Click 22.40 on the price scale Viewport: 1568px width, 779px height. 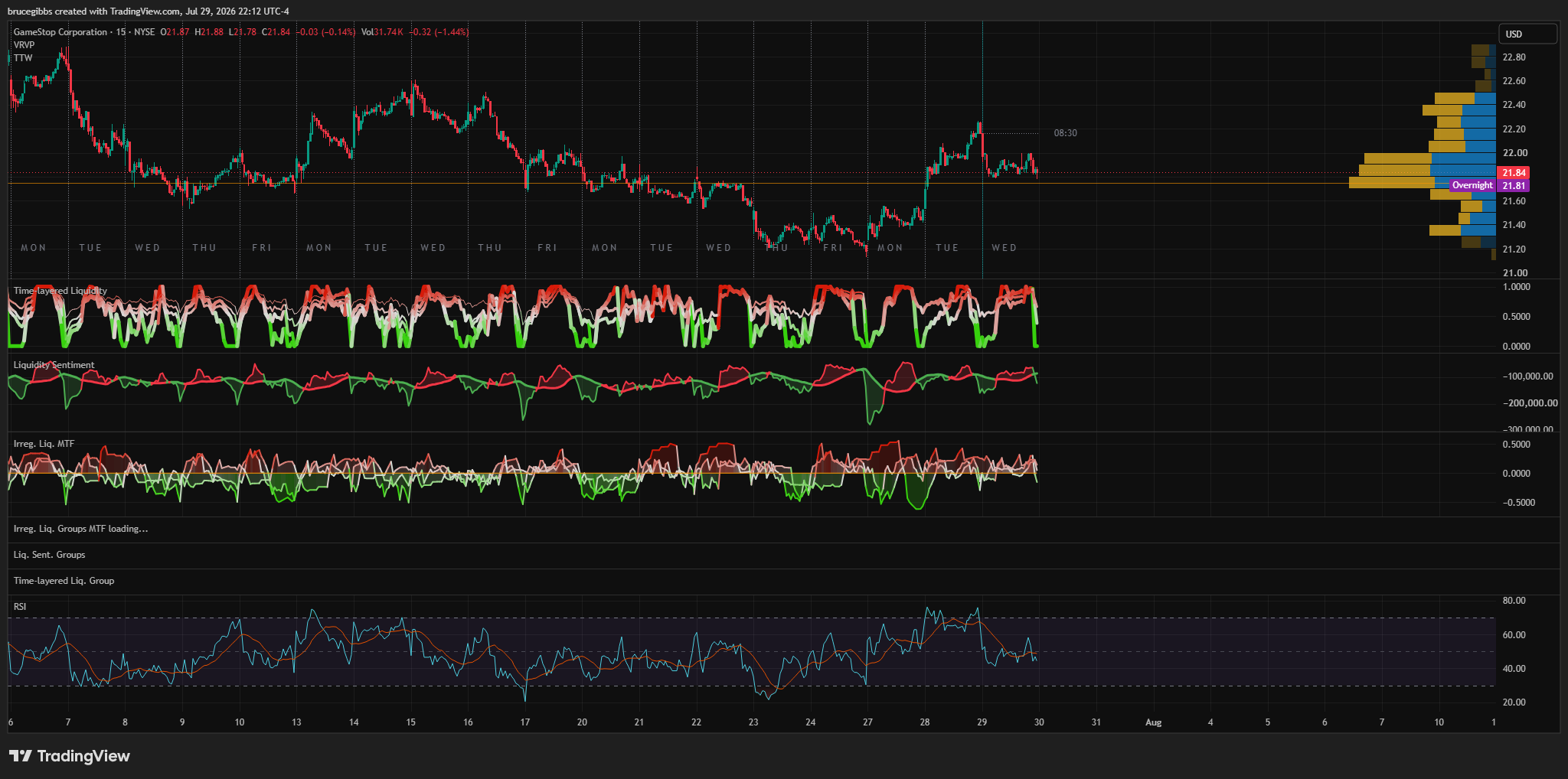[1514, 105]
